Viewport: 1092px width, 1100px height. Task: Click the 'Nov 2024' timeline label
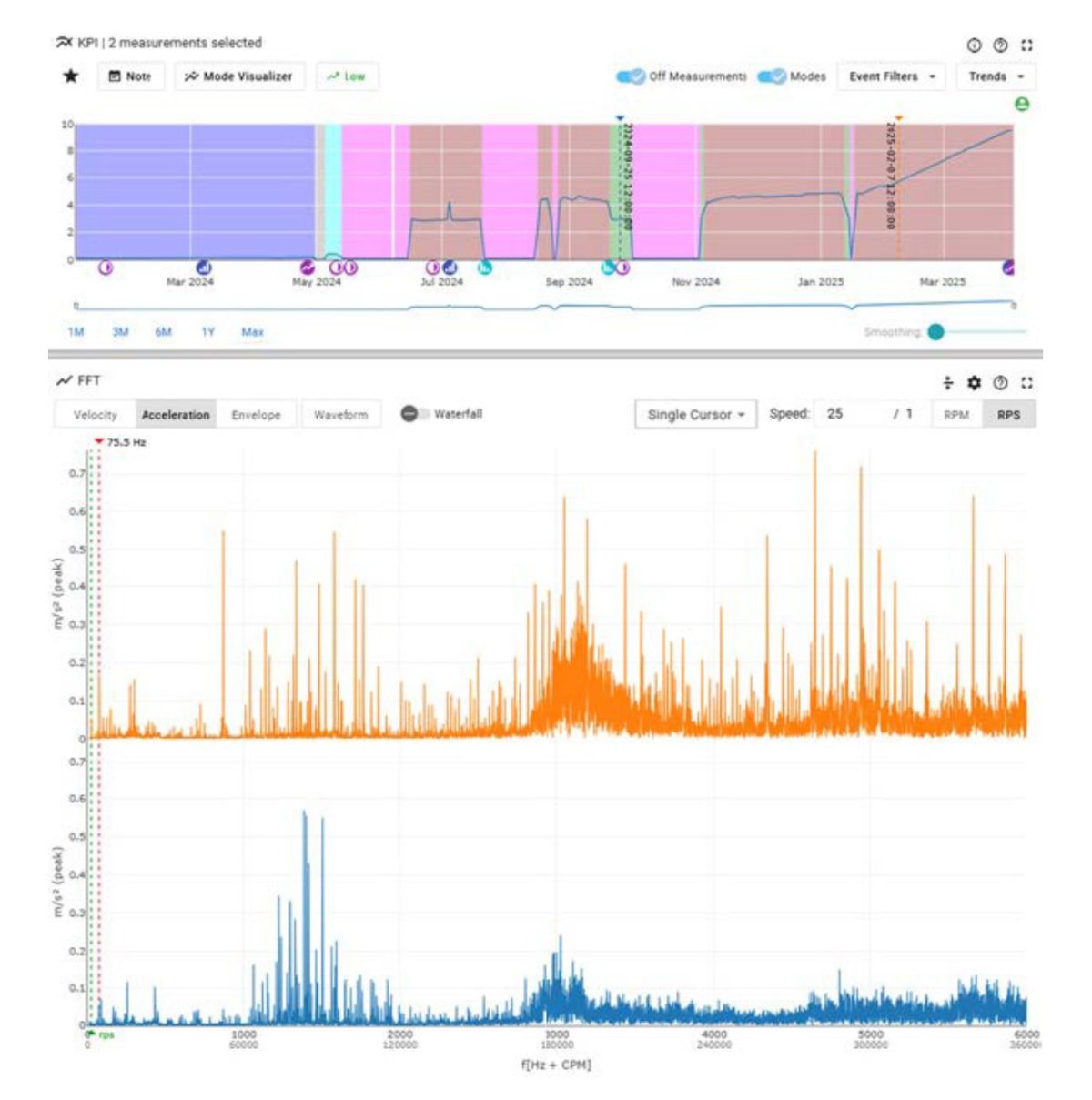pos(695,282)
